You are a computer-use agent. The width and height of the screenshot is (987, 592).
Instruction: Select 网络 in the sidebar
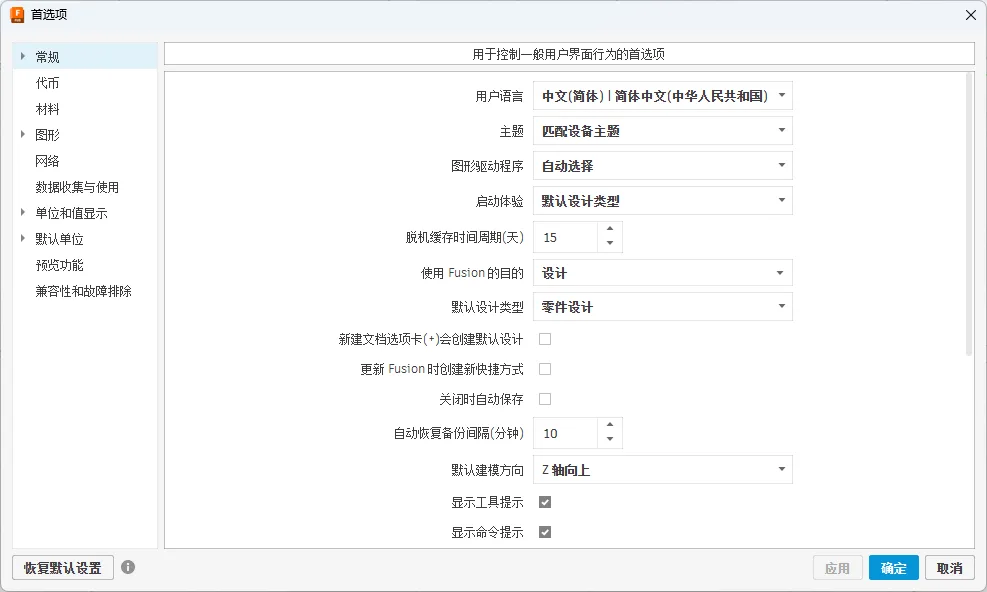tap(47, 161)
